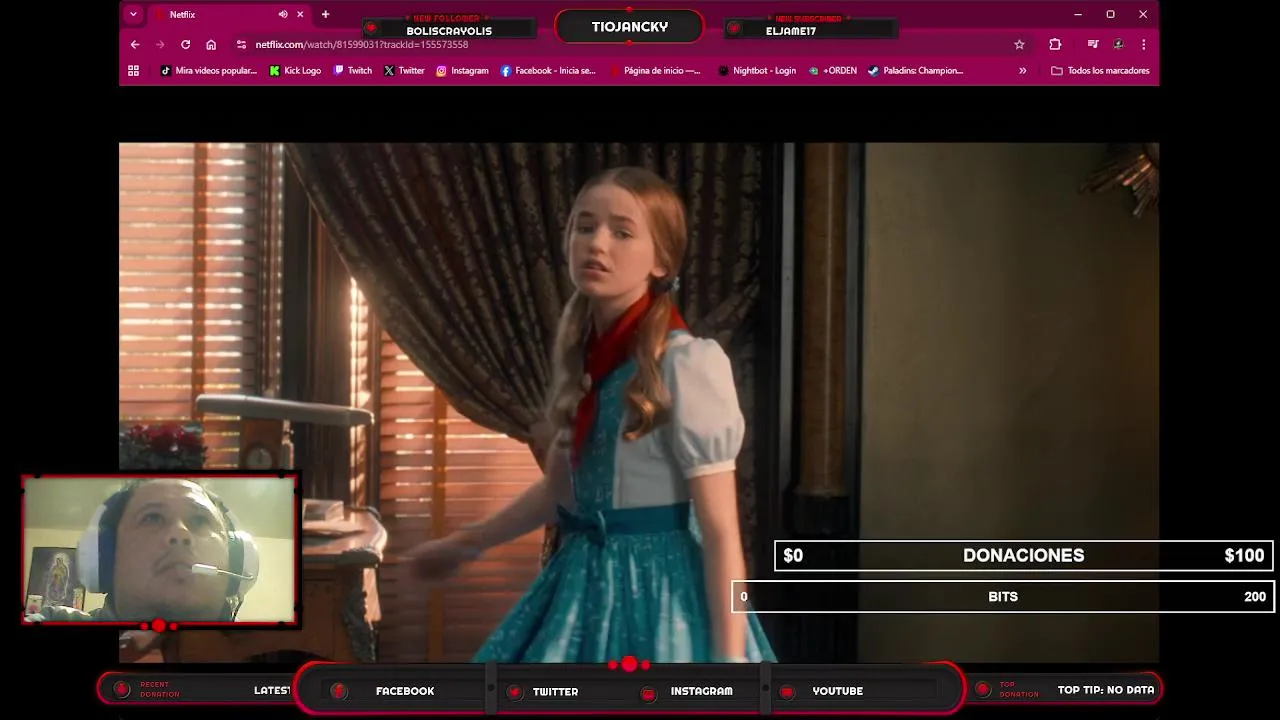Reload the Netflix page
Viewport: 1280px width, 720px height.
tap(185, 44)
